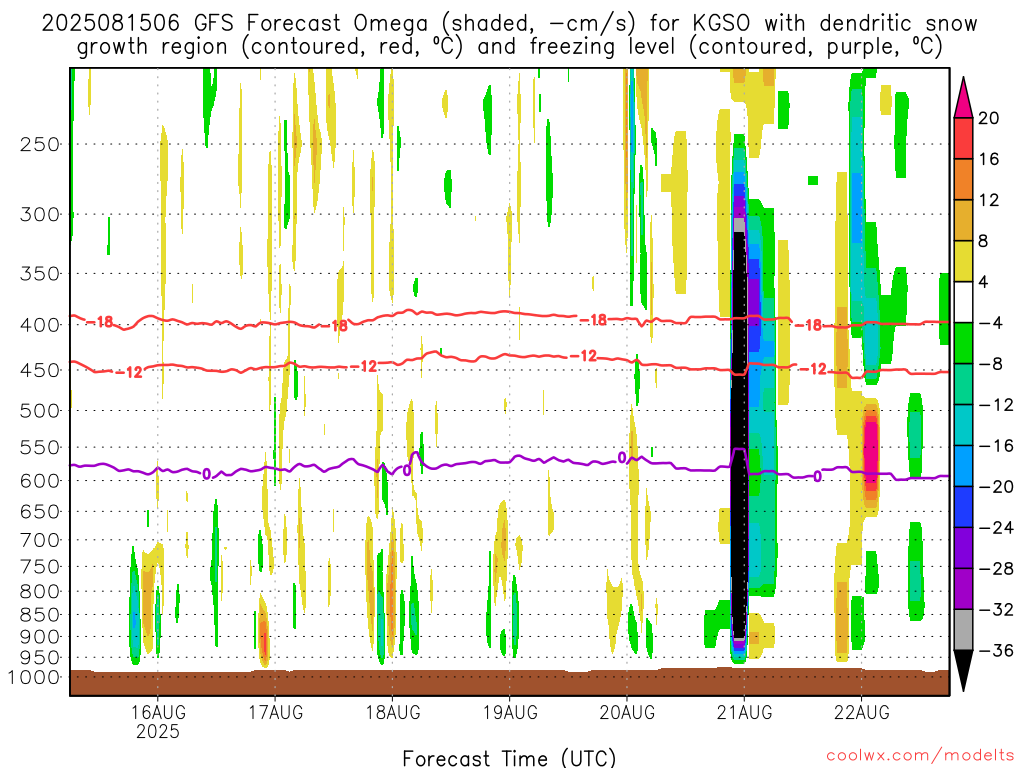Pick the bright green -4 to -8 colorbar segment

[963, 343]
